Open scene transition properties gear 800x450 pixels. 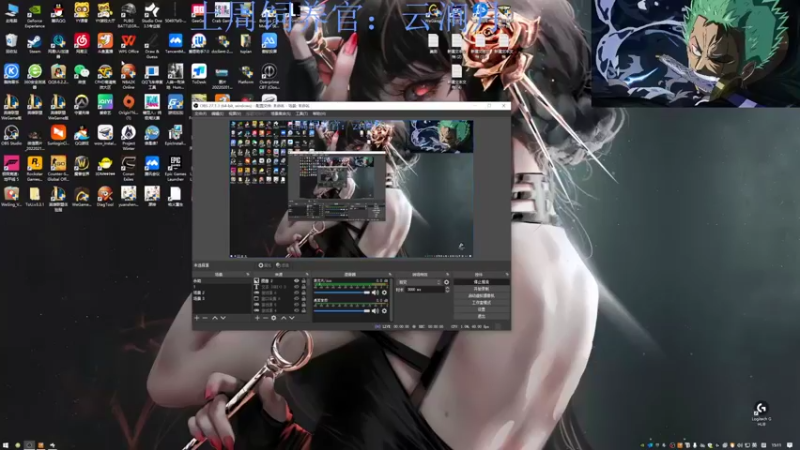(446, 282)
